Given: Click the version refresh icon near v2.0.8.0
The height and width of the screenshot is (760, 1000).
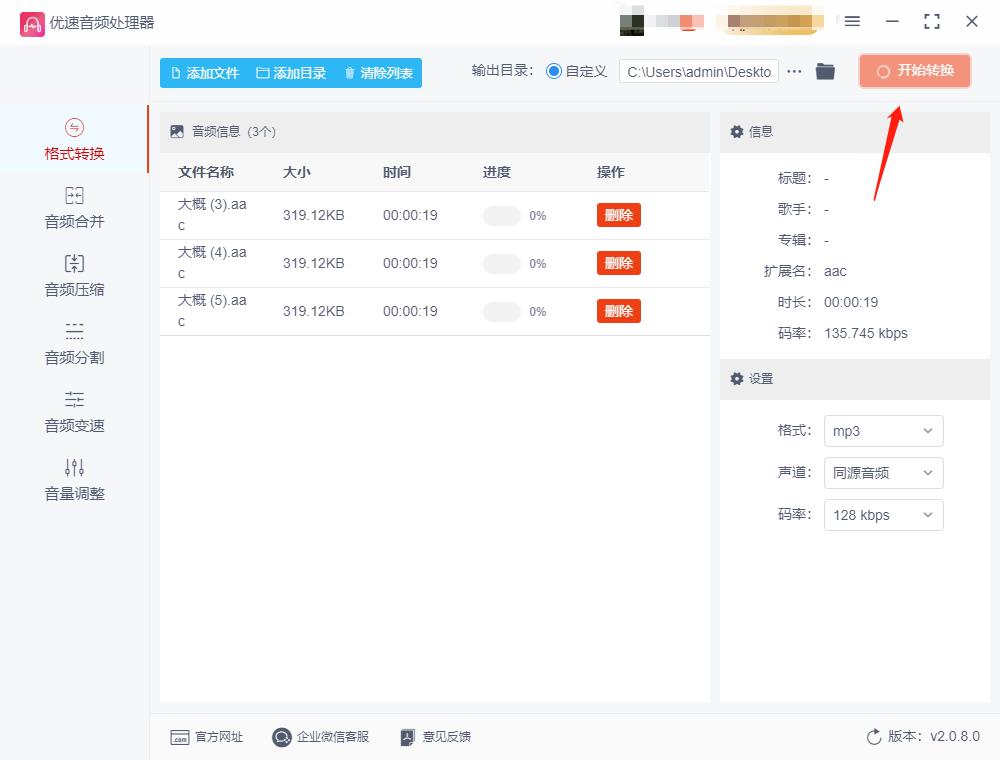Looking at the screenshot, I should pos(871,736).
